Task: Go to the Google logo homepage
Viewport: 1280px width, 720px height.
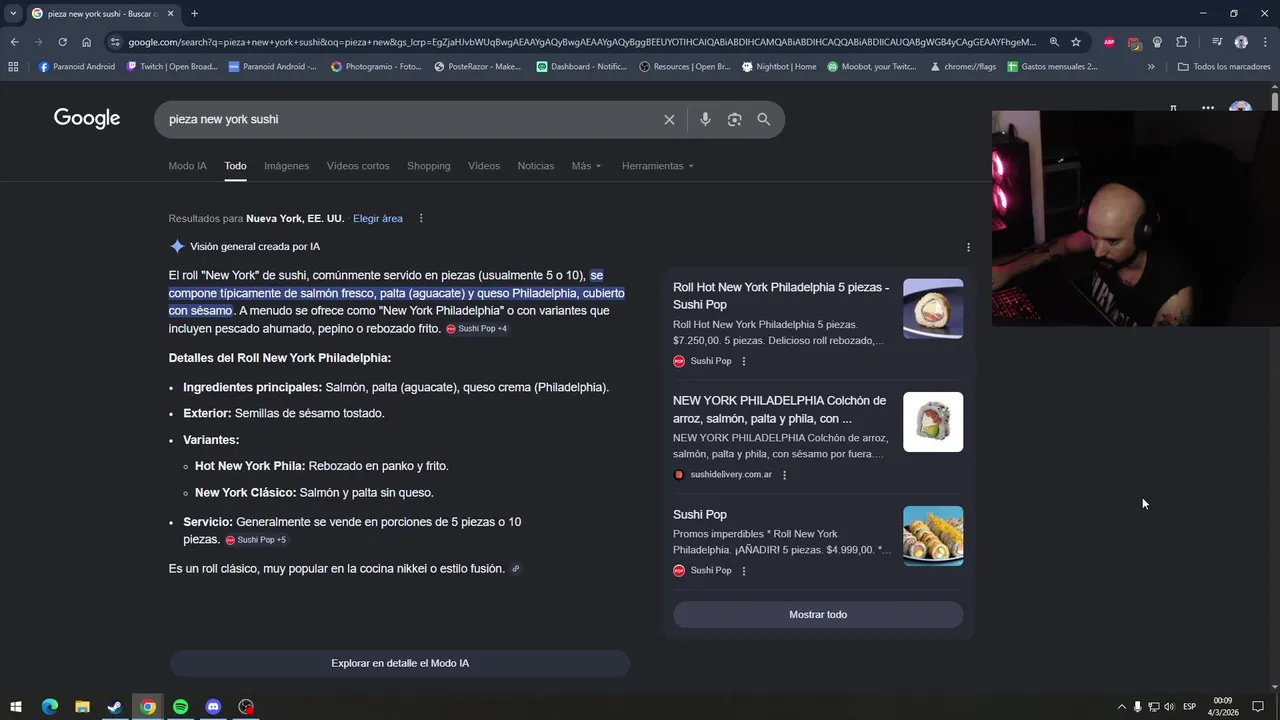Action: pyautogui.click(x=87, y=118)
